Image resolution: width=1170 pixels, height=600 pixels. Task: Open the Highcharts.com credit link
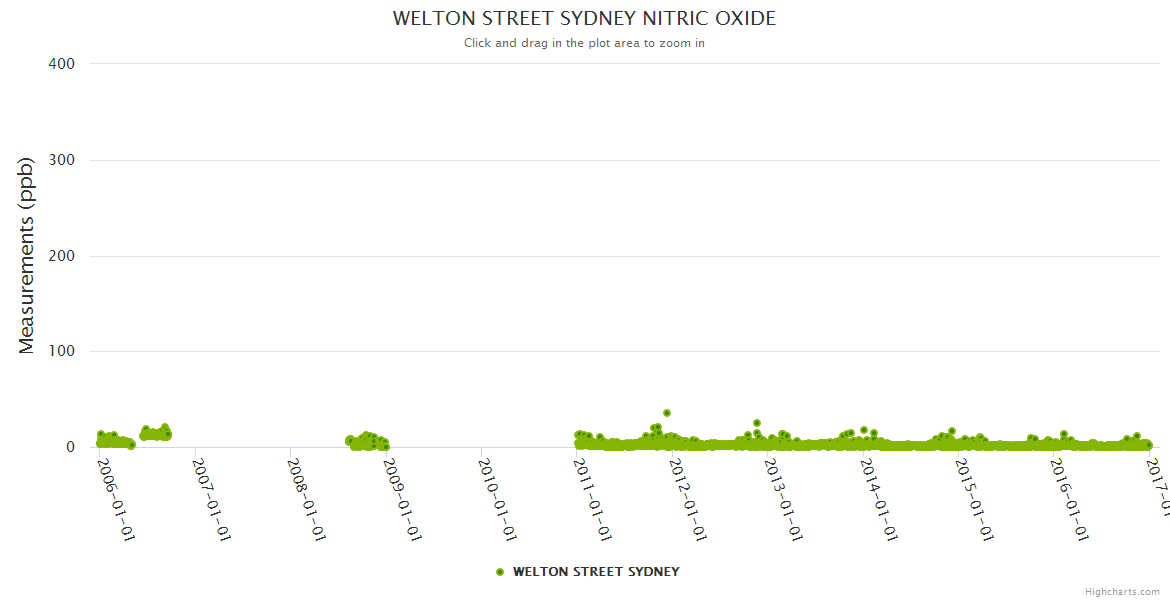pyautogui.click(x=1122, y=592)
